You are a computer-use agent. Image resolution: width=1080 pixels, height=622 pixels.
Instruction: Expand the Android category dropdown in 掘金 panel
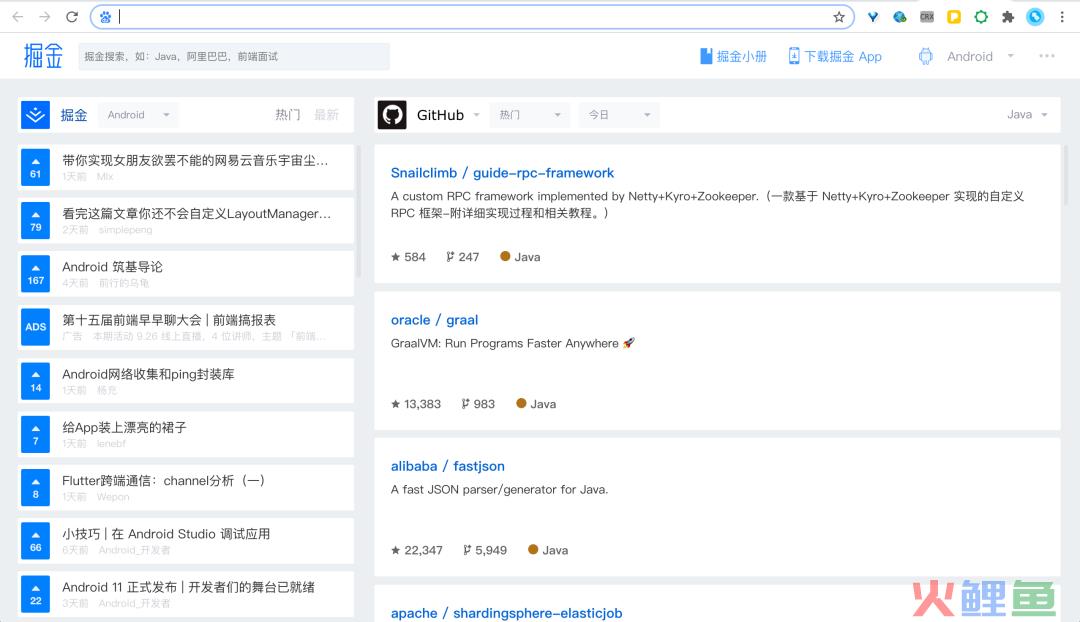pos(138,115)
